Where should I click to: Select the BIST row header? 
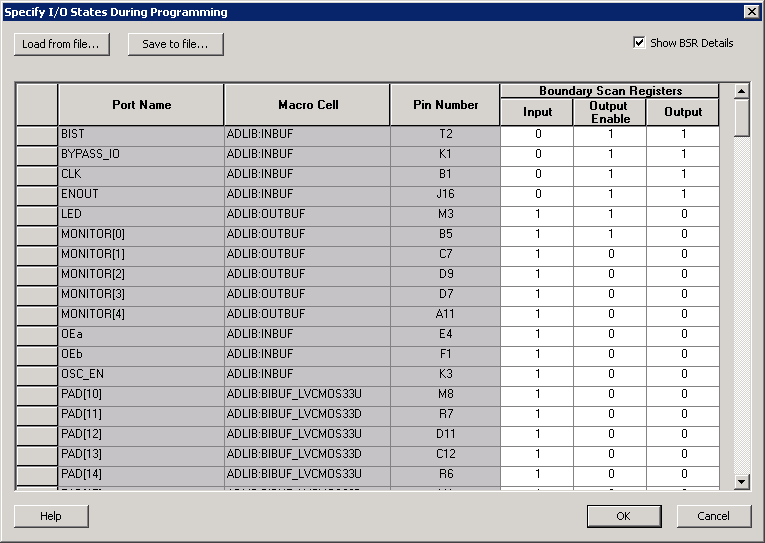(37, 134)
